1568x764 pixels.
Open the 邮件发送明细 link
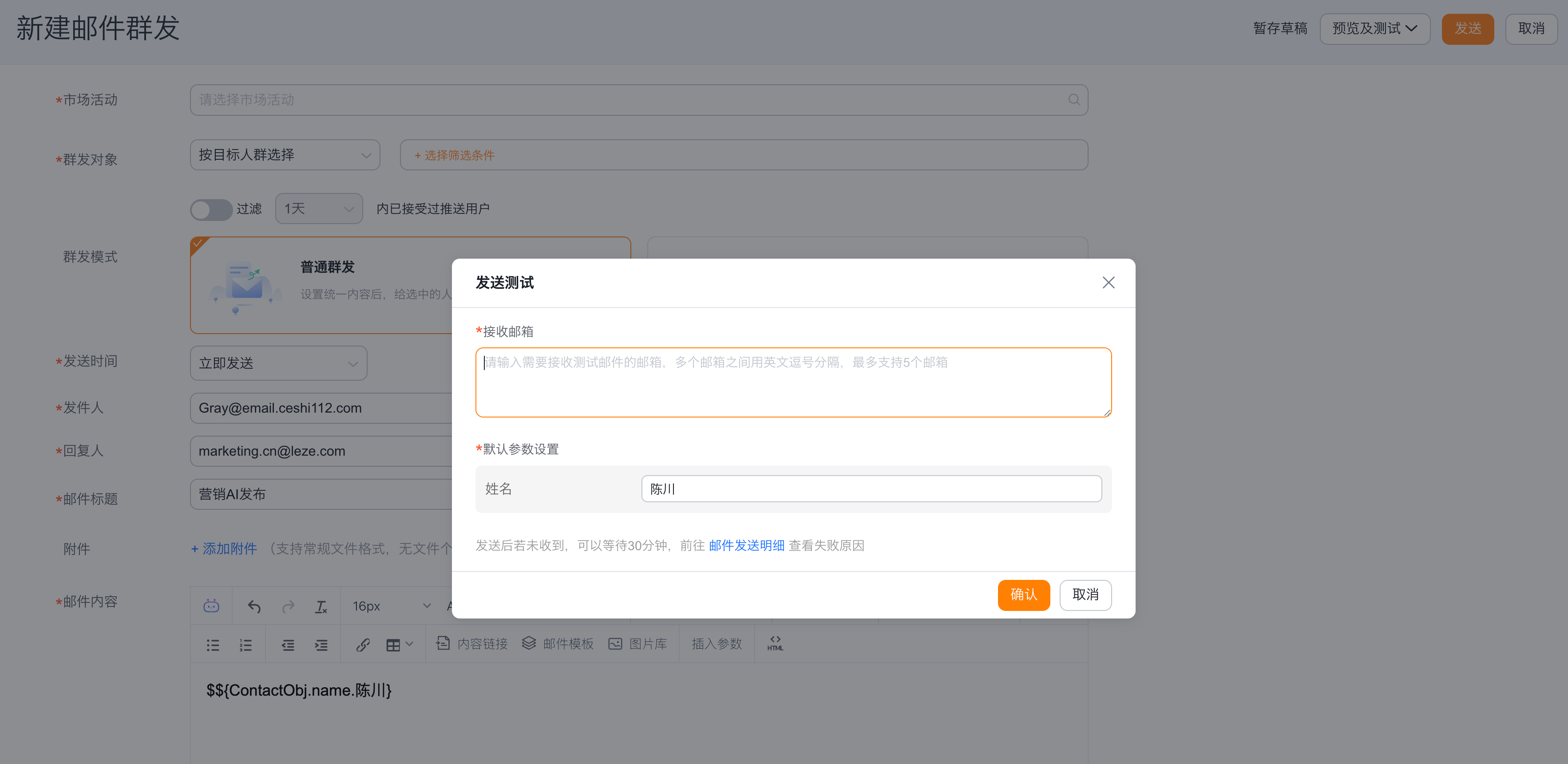point(746,545)
